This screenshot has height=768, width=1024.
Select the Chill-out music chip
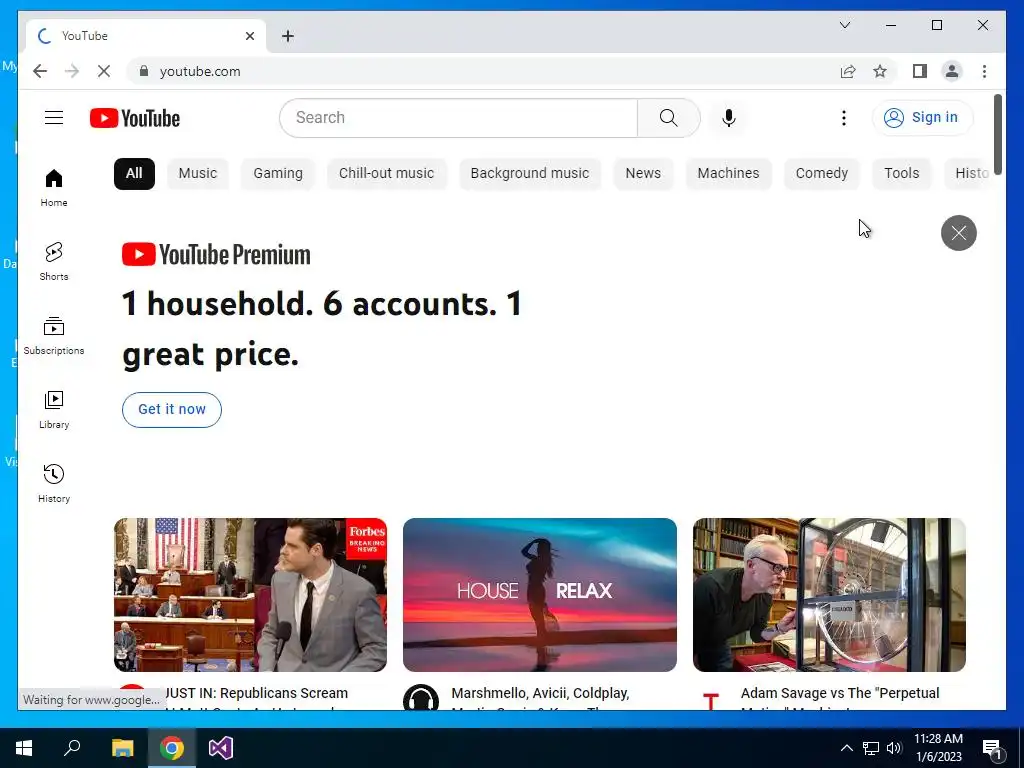point(387,174)
